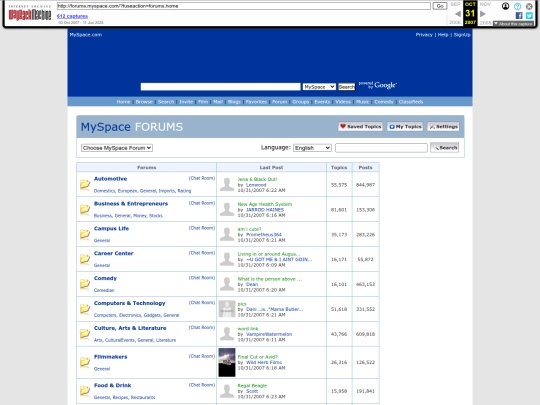View avatar of Automotive last poster

tap(227, 184)
